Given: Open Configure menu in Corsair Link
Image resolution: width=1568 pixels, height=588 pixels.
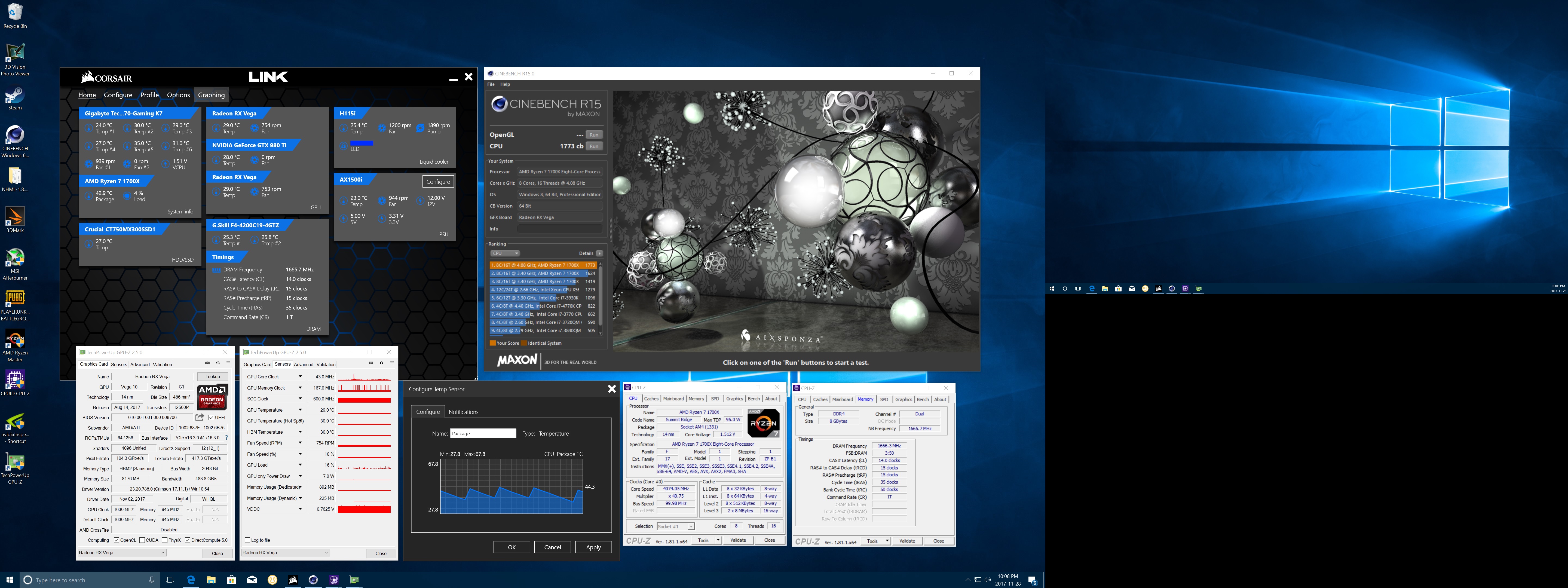Looking at the screenshot, I should 118,95.
